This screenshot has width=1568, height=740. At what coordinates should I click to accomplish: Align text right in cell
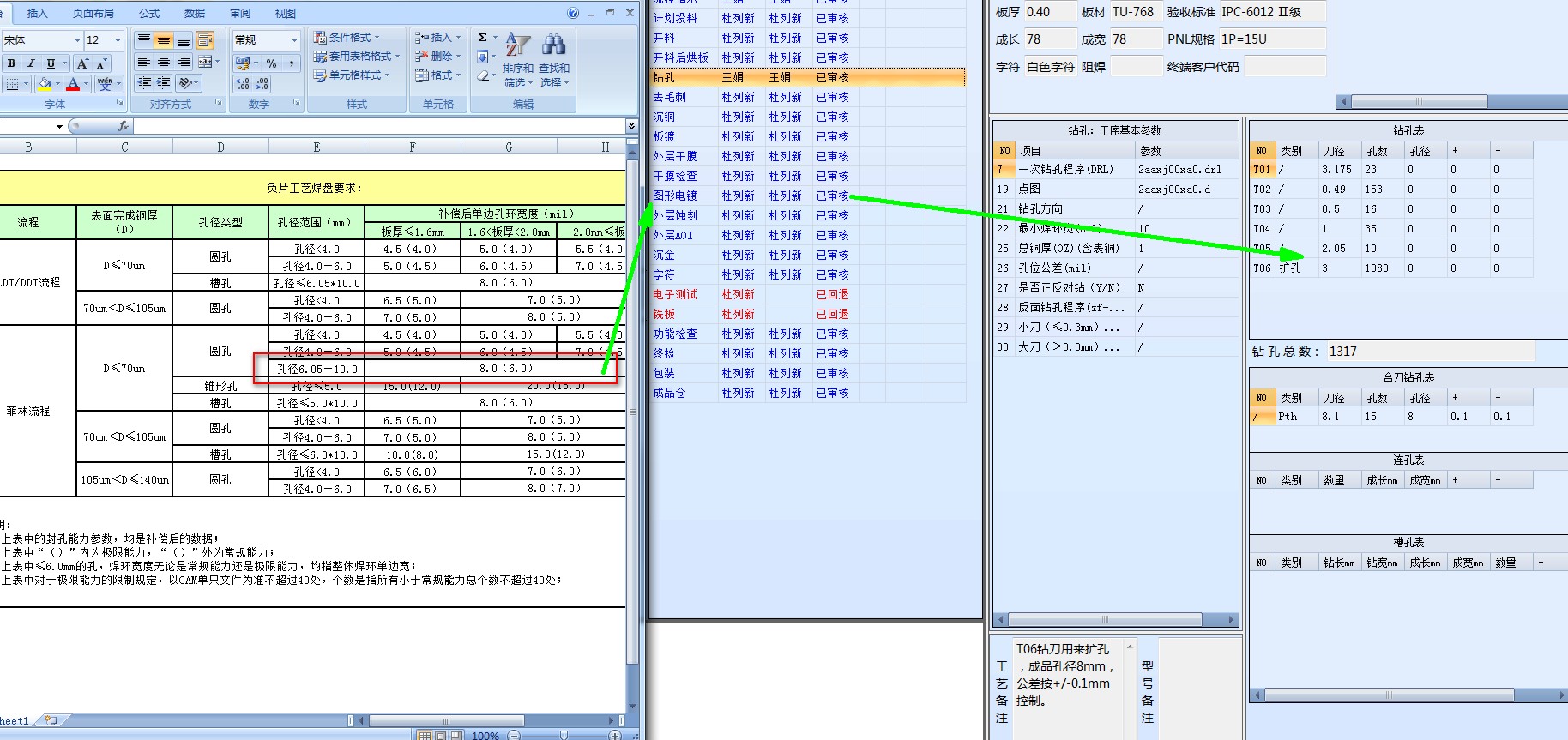184,62
